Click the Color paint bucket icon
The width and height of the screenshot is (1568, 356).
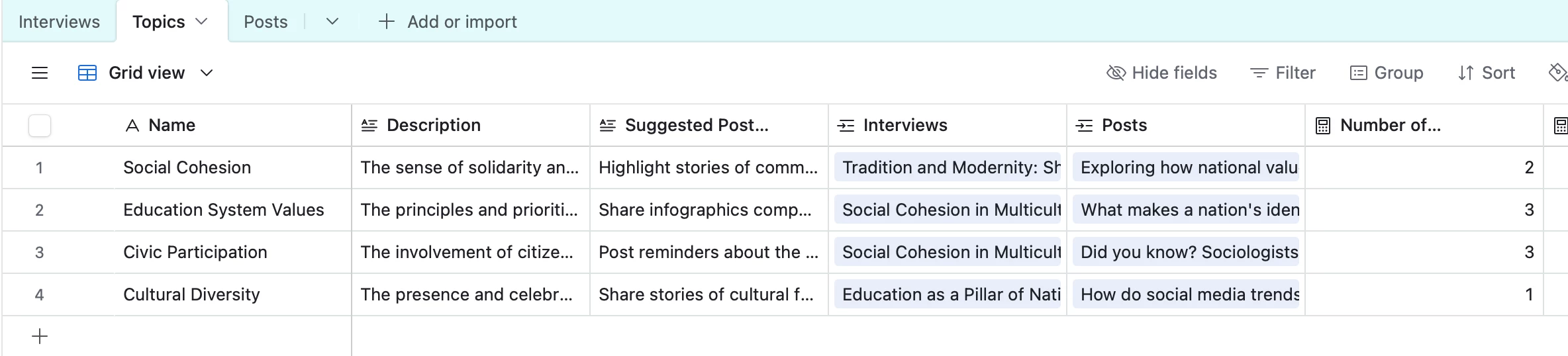[x=1557, y=72]
